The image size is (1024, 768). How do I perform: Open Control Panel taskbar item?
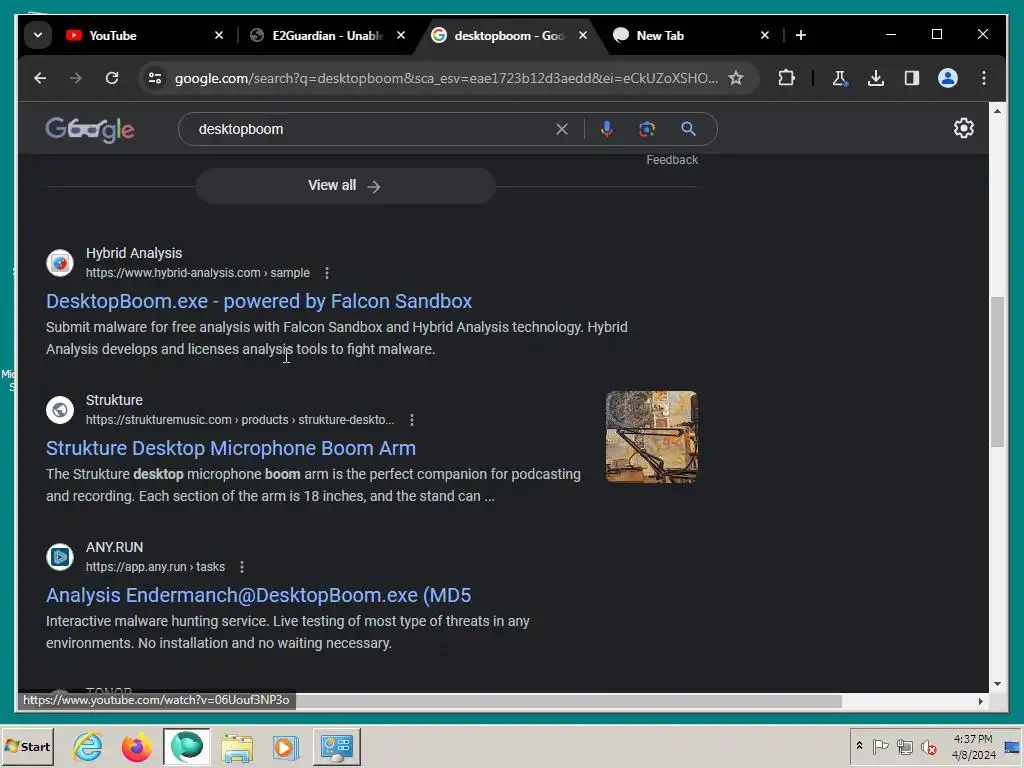(337, 746)
